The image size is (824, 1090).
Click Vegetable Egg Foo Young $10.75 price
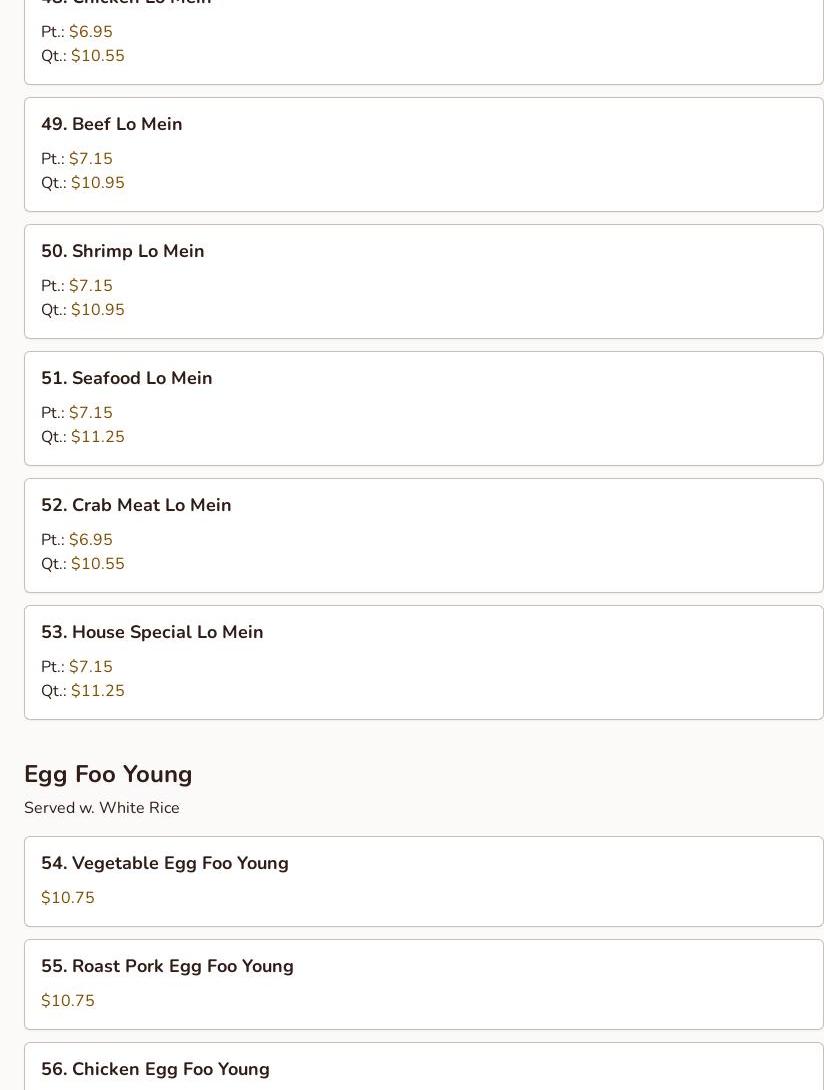[x=67, y=897]
